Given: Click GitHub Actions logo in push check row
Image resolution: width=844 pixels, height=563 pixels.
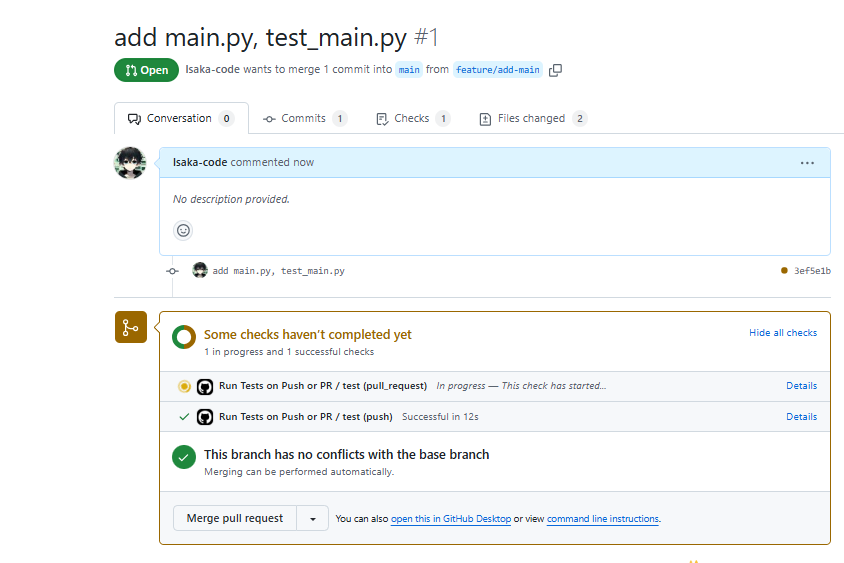Looking at the screenshot, I should click(205, 417).
